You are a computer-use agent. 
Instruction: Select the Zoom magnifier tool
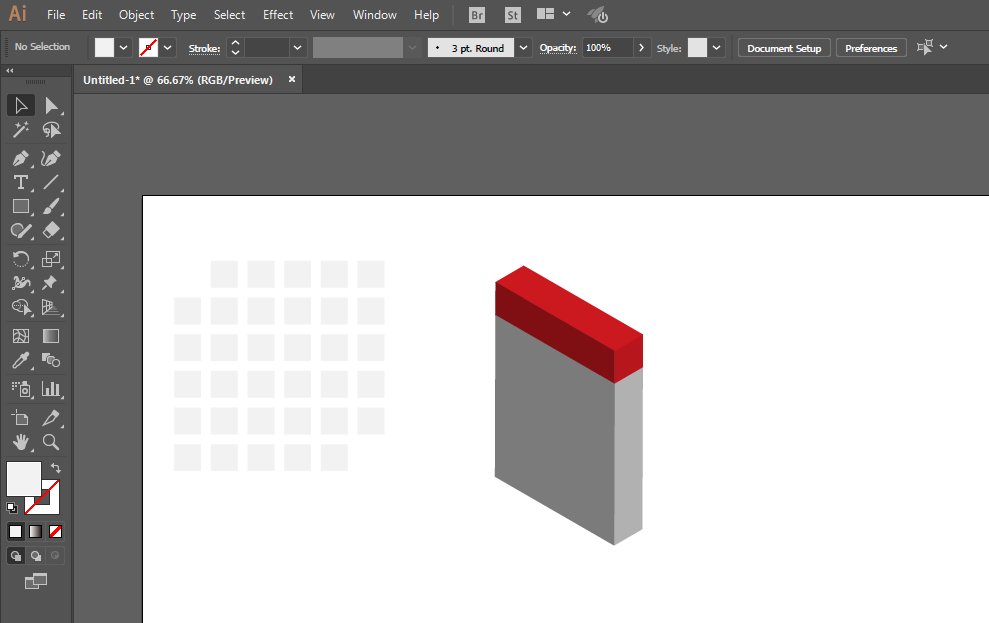(x=51, y=441)
